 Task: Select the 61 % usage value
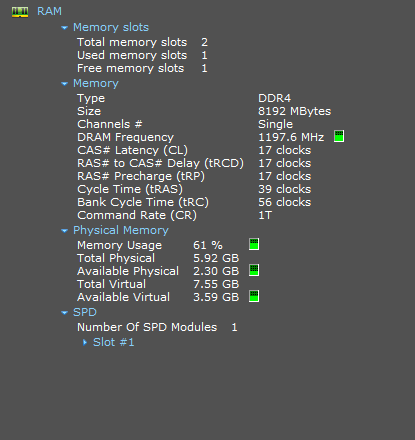[x=208, y=245]
